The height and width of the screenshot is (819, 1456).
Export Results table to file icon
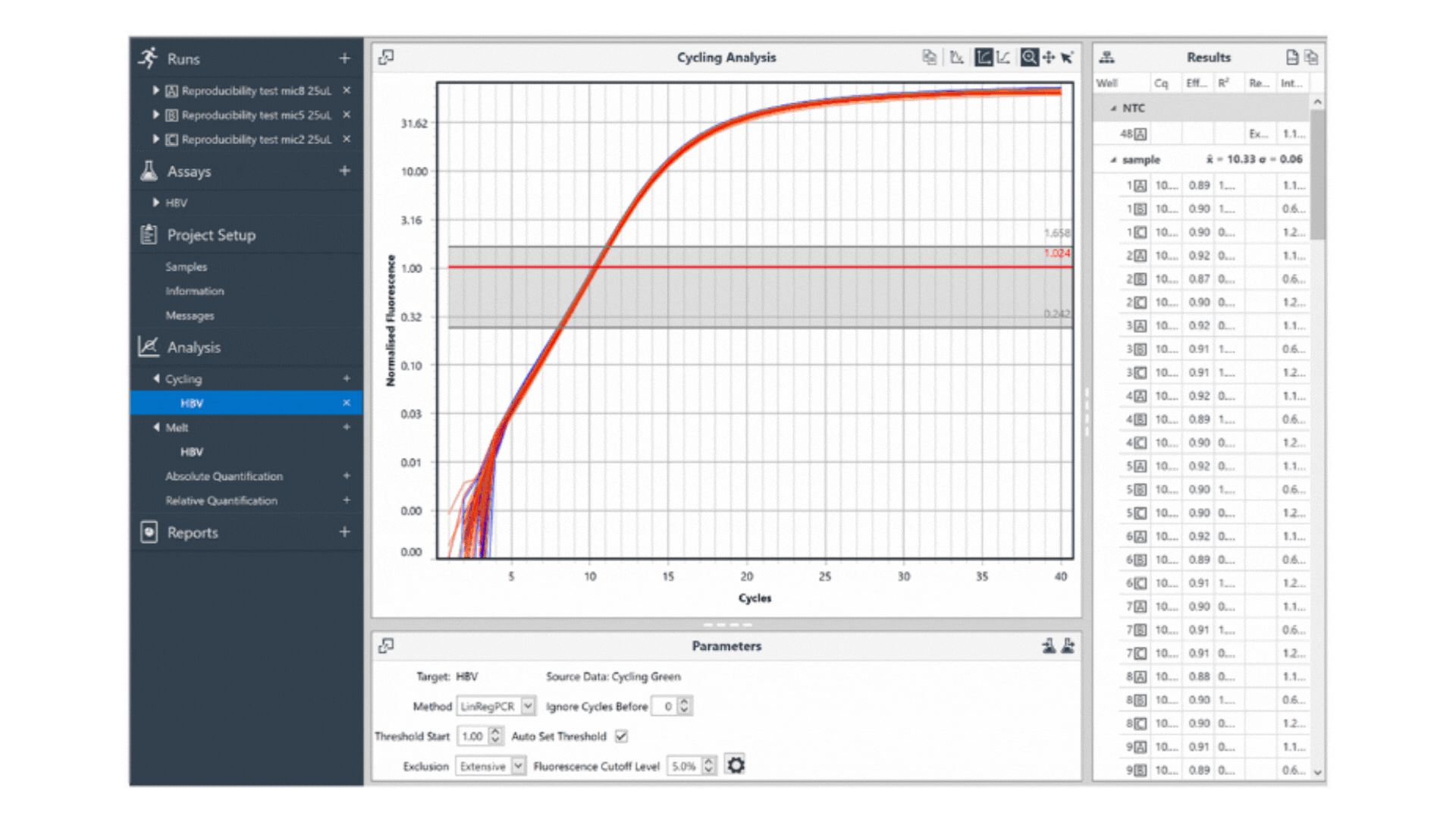[x=1292, y=57]
